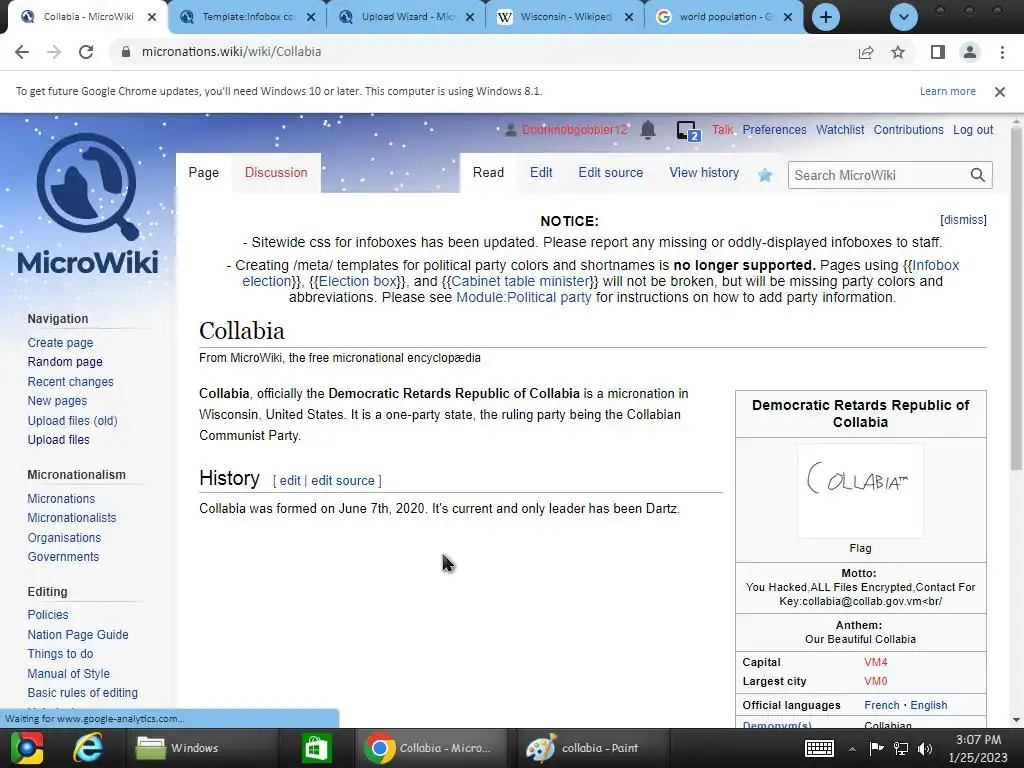Dismiss the sitewide notice
Screen dimensions: 1024x768
[x=963, y=220]
